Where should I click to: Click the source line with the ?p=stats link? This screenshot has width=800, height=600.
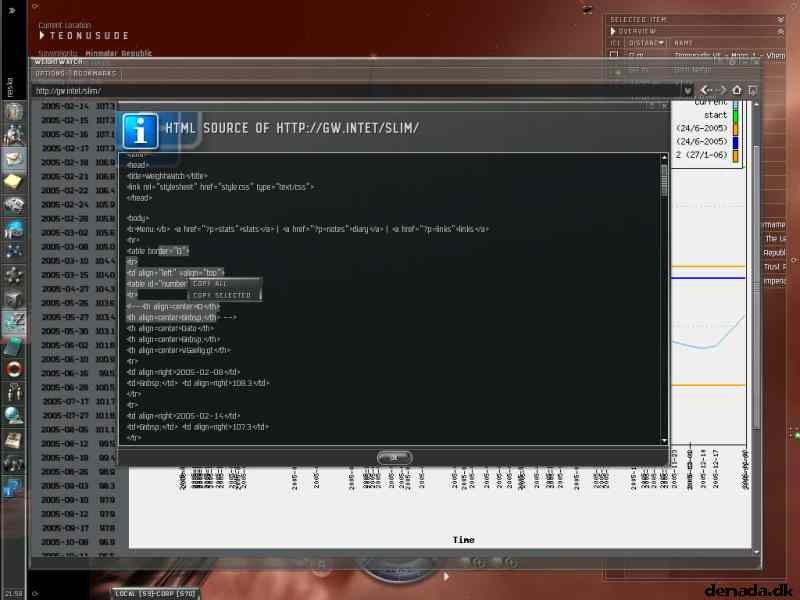pos(308,229)
